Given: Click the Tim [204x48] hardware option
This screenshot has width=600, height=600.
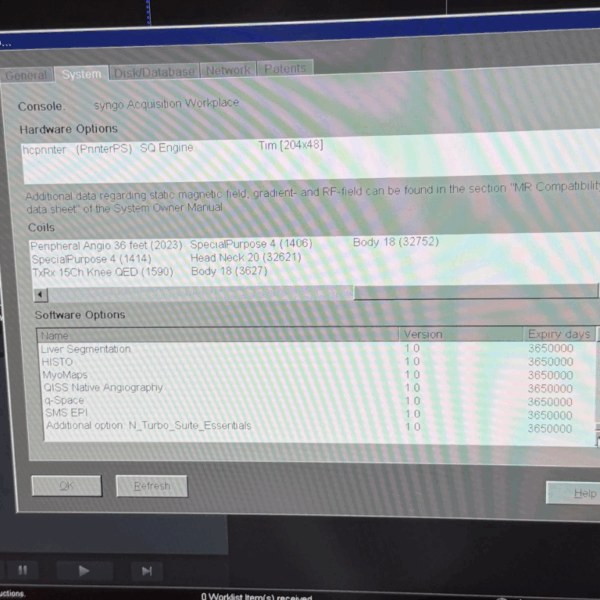Looking at the screenshot, I should (x=291, y=145).
